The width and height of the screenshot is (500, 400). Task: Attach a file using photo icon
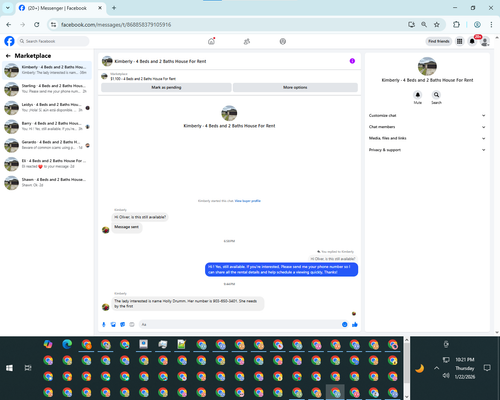pyautogui.click(x=113, y=324)
